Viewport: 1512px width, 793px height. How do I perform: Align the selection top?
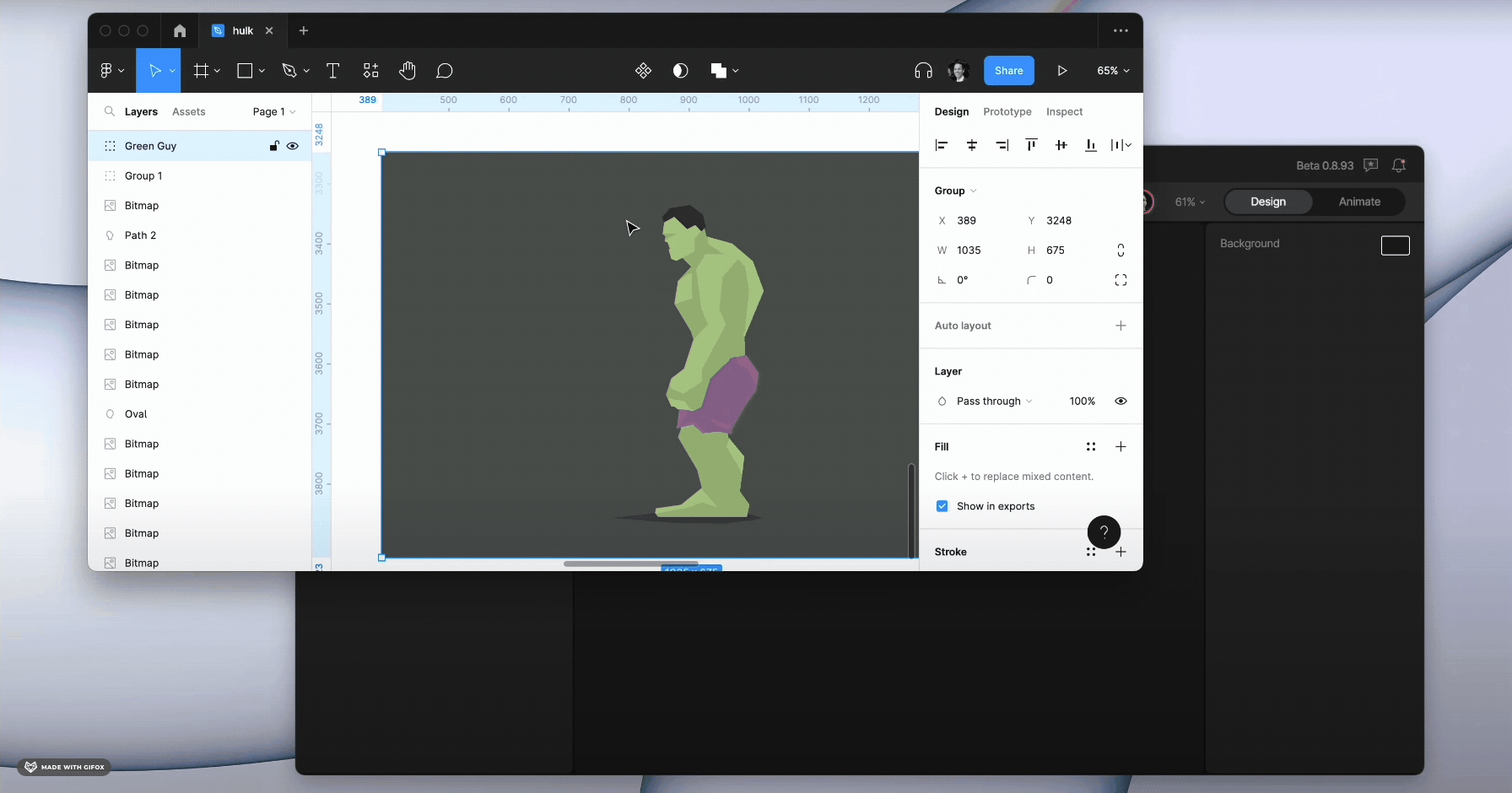(x=1031, y=145)
